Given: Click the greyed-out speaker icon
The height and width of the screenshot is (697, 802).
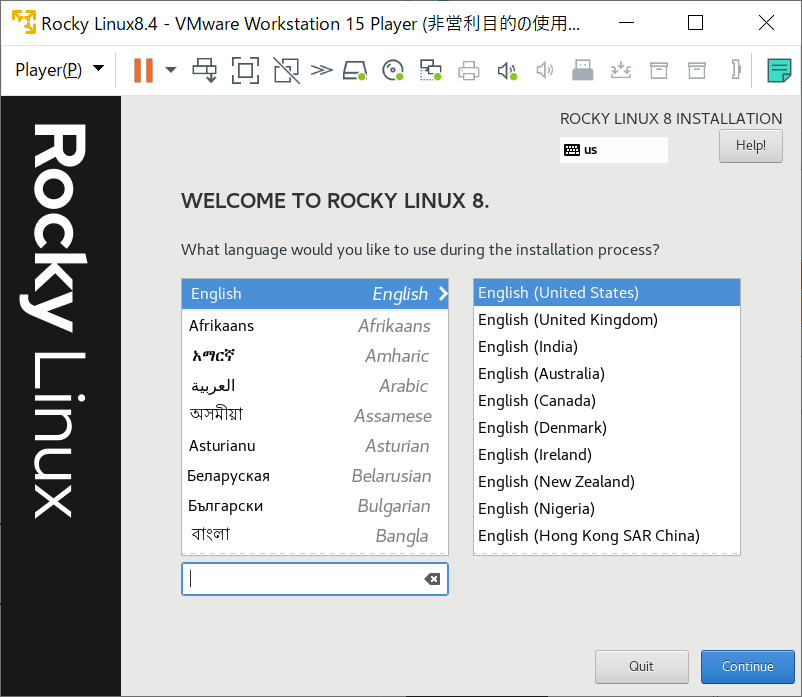Looking at the screenshot, I should tap(544, 71).
